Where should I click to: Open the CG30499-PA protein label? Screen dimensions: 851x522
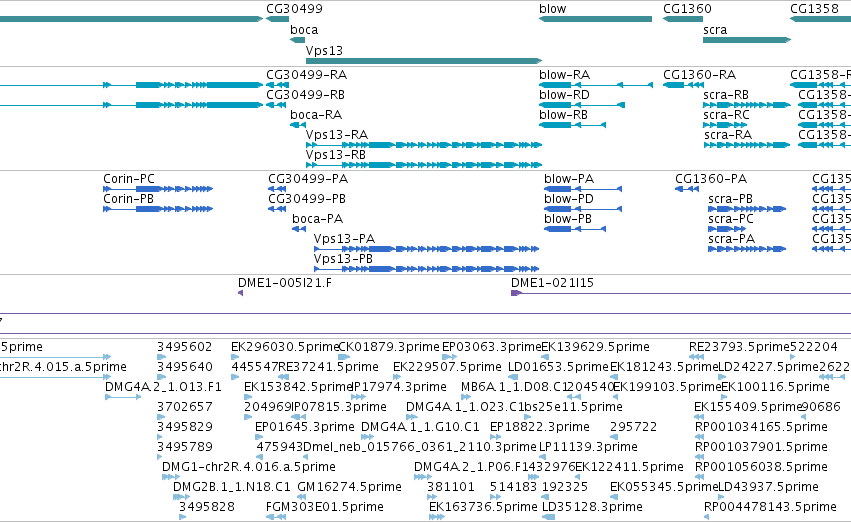pyautogui.click(x=308, y=179)
